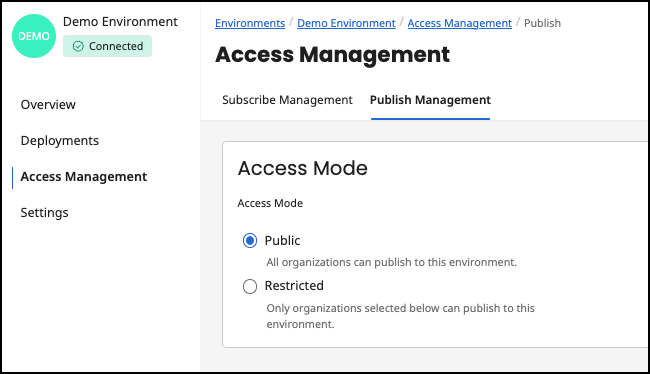650x374 pixels.
Task: Click the Access Management page heading
Action: pos(332,55)
